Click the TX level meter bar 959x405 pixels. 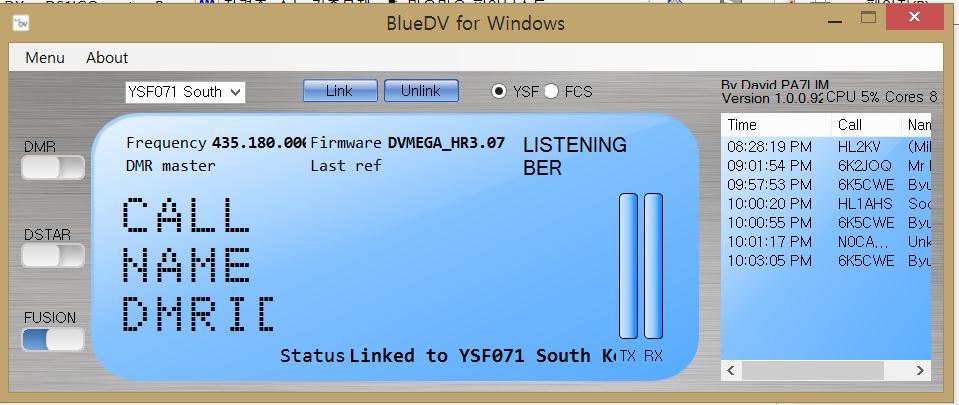628,266
